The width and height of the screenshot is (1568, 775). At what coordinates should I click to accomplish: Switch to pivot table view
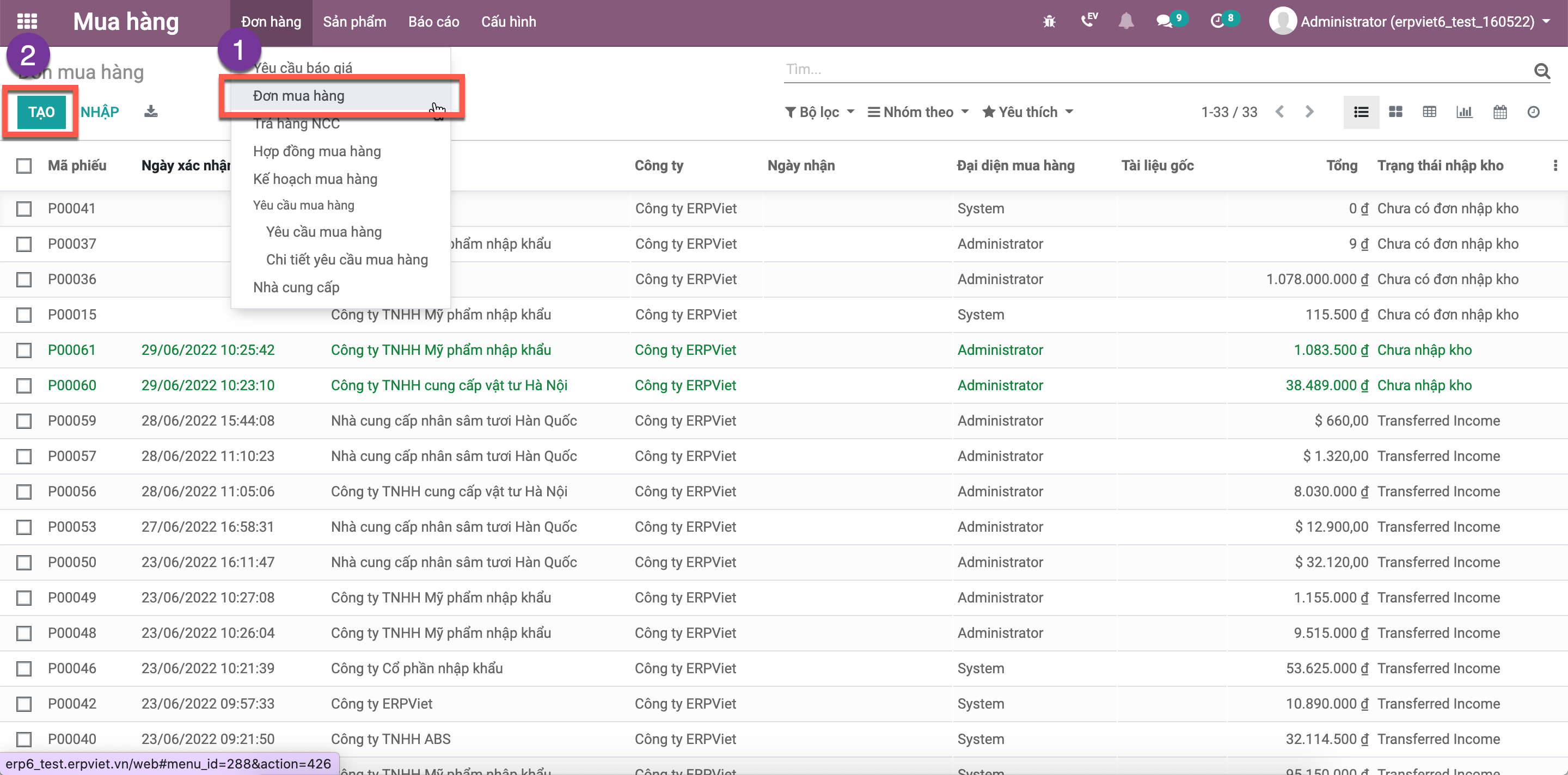1429,112
